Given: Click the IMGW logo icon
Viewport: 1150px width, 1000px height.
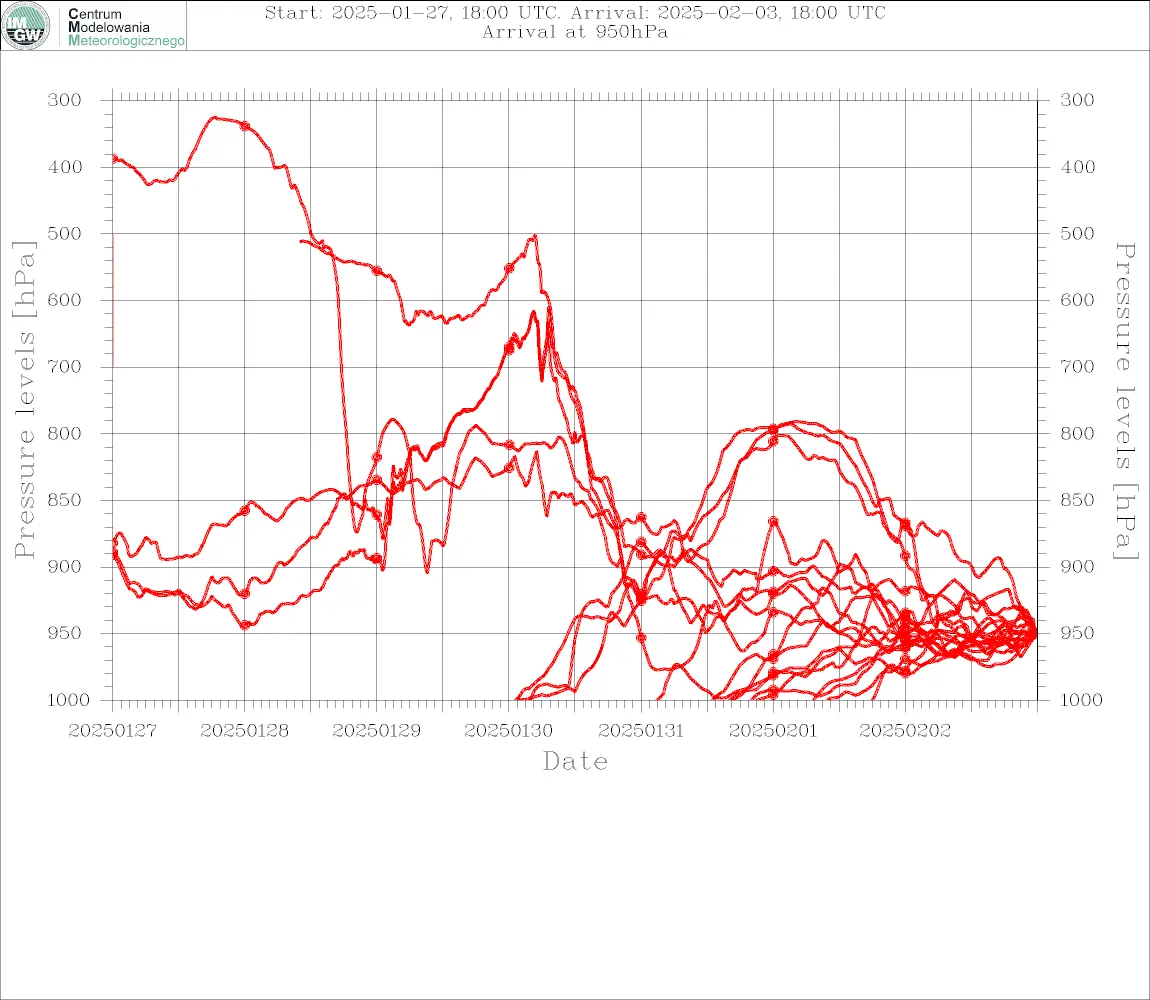Looking at the screenshot, I should (x=26, y=26).
